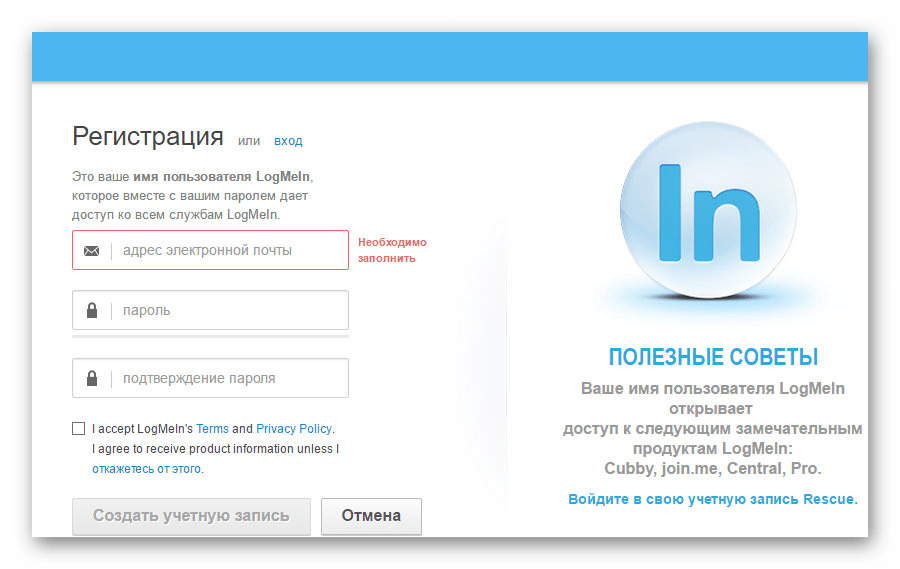Viewport: 900px width, 569px height.
Task: Click the ПОЛЕЗНЫЕ СОВЕТЫ heading
Action: (712, 357)
